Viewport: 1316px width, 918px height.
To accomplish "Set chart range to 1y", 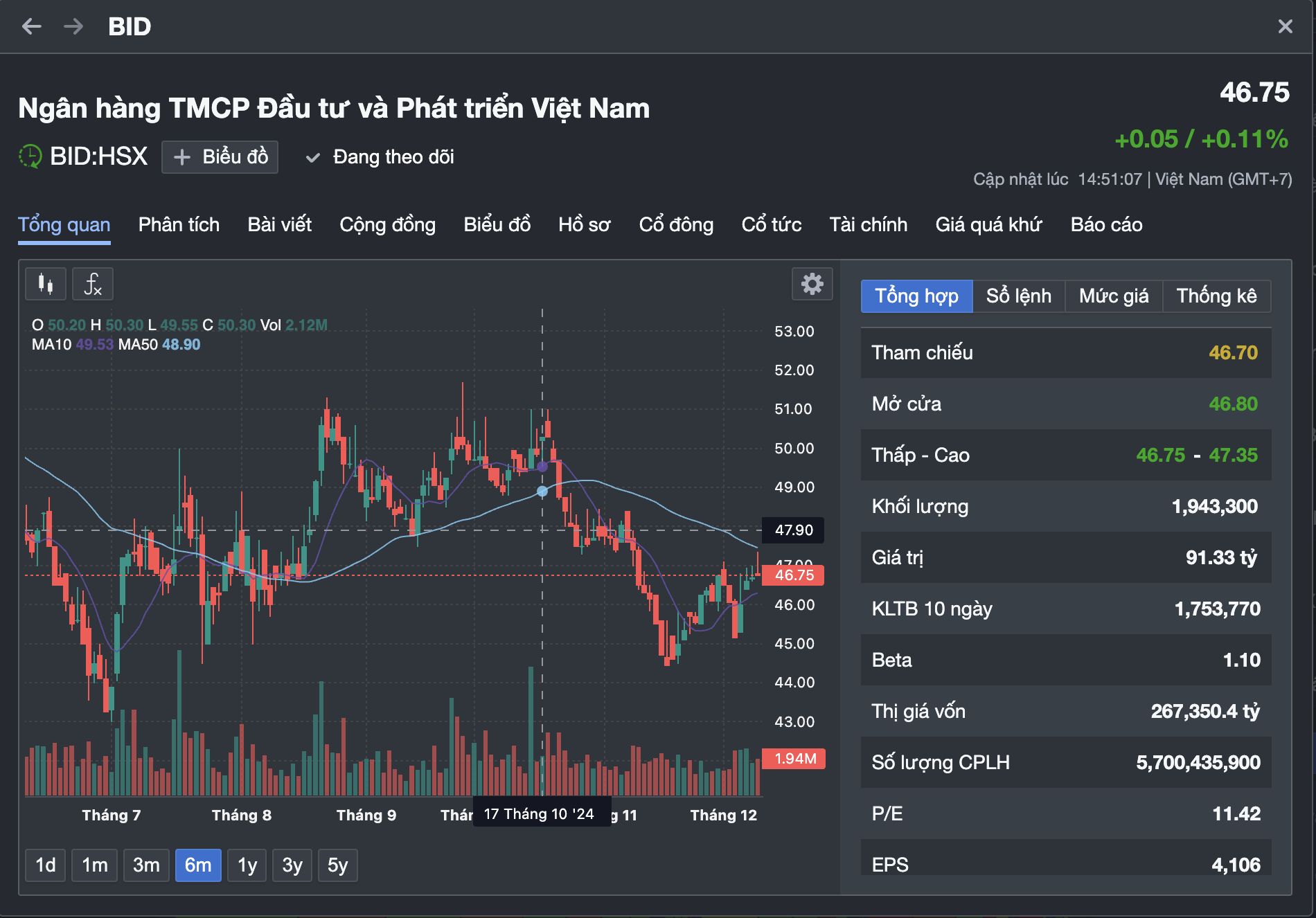I will coord(247,865).
